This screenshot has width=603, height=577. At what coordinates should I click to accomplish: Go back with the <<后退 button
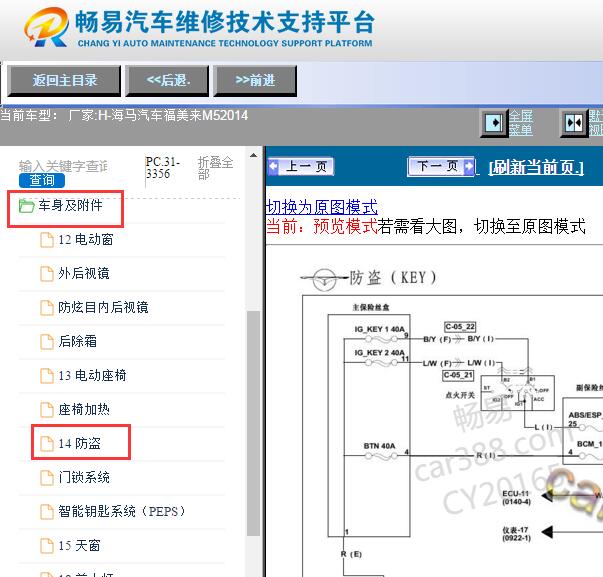(x=167, y=81)
